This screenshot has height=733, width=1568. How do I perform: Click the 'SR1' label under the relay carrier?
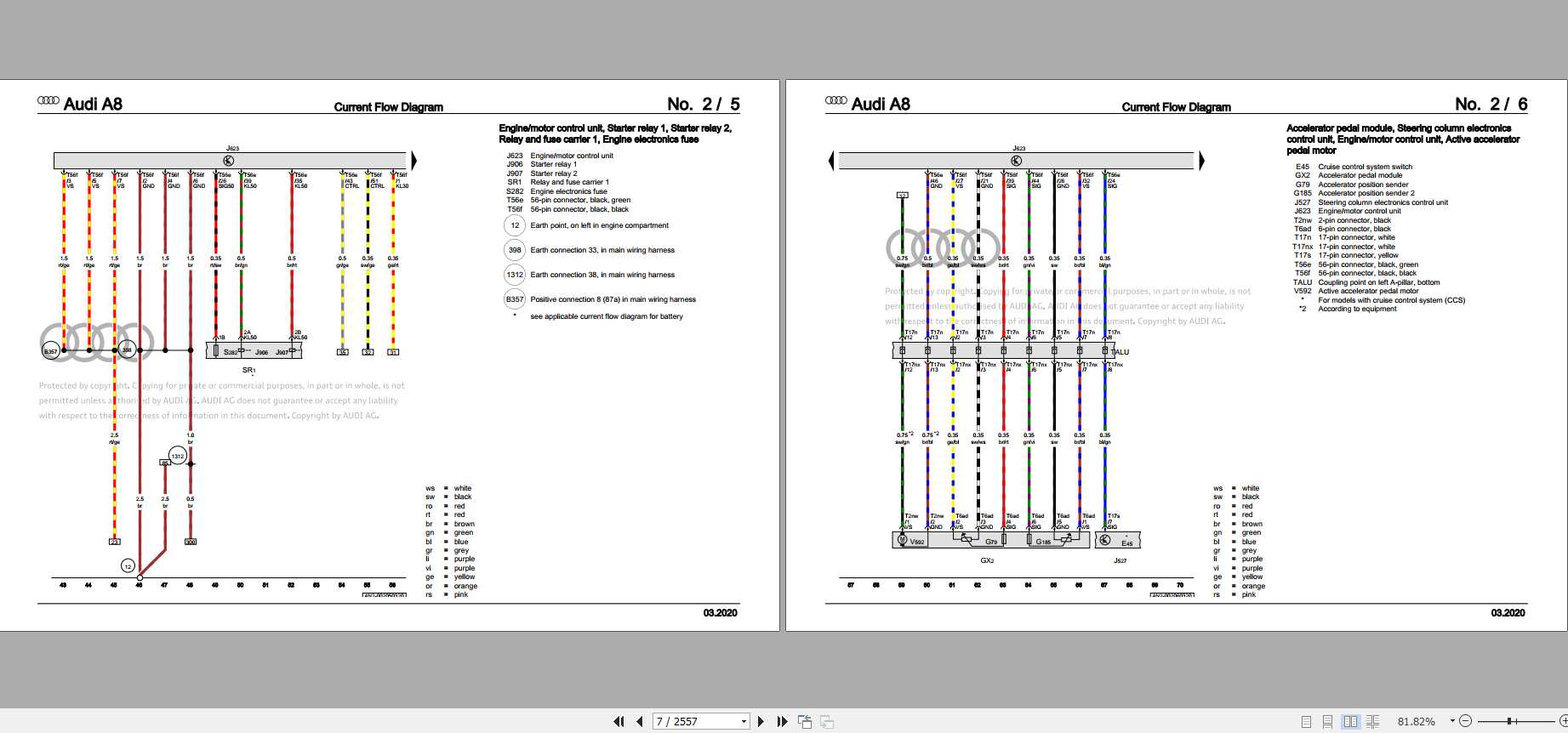pos(248,370)
